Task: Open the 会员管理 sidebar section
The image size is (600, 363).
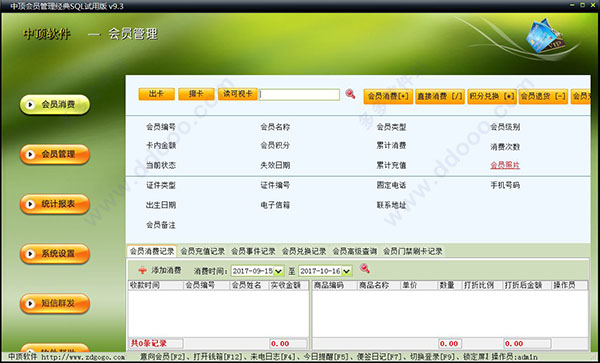Action: pyautogui.click(x=55, y=154)
